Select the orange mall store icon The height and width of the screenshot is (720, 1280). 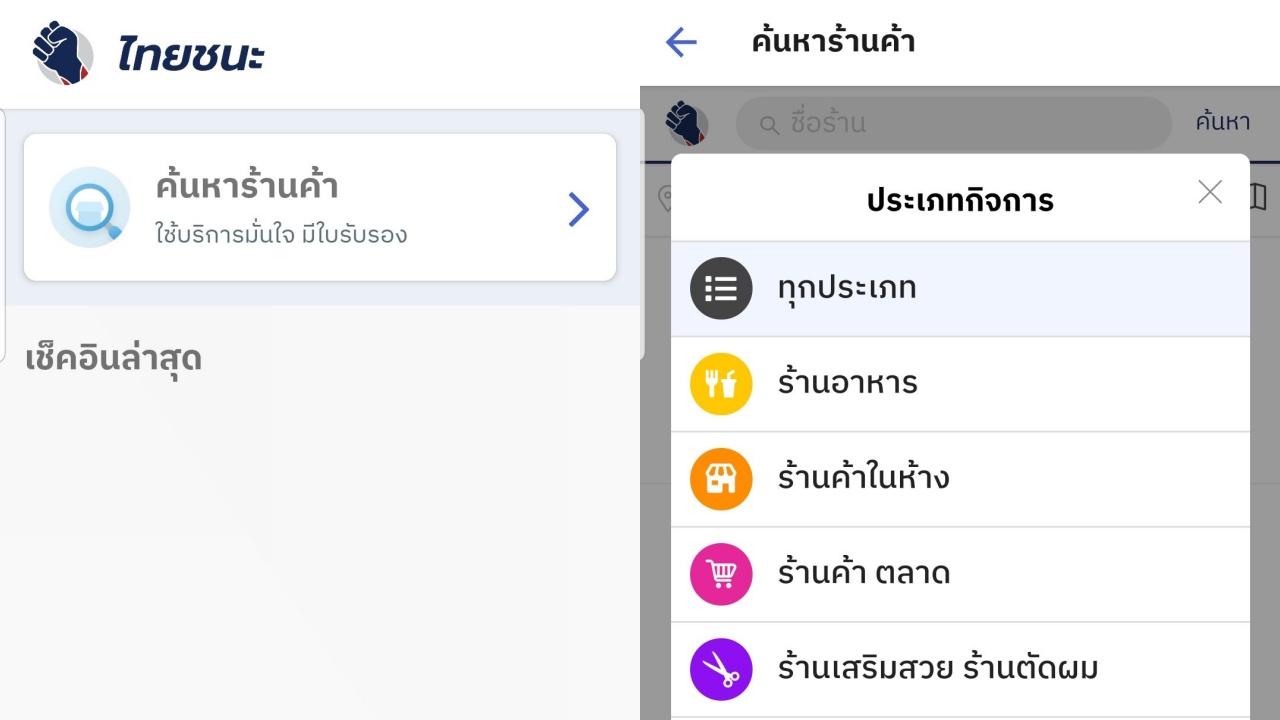coord(721,478)
